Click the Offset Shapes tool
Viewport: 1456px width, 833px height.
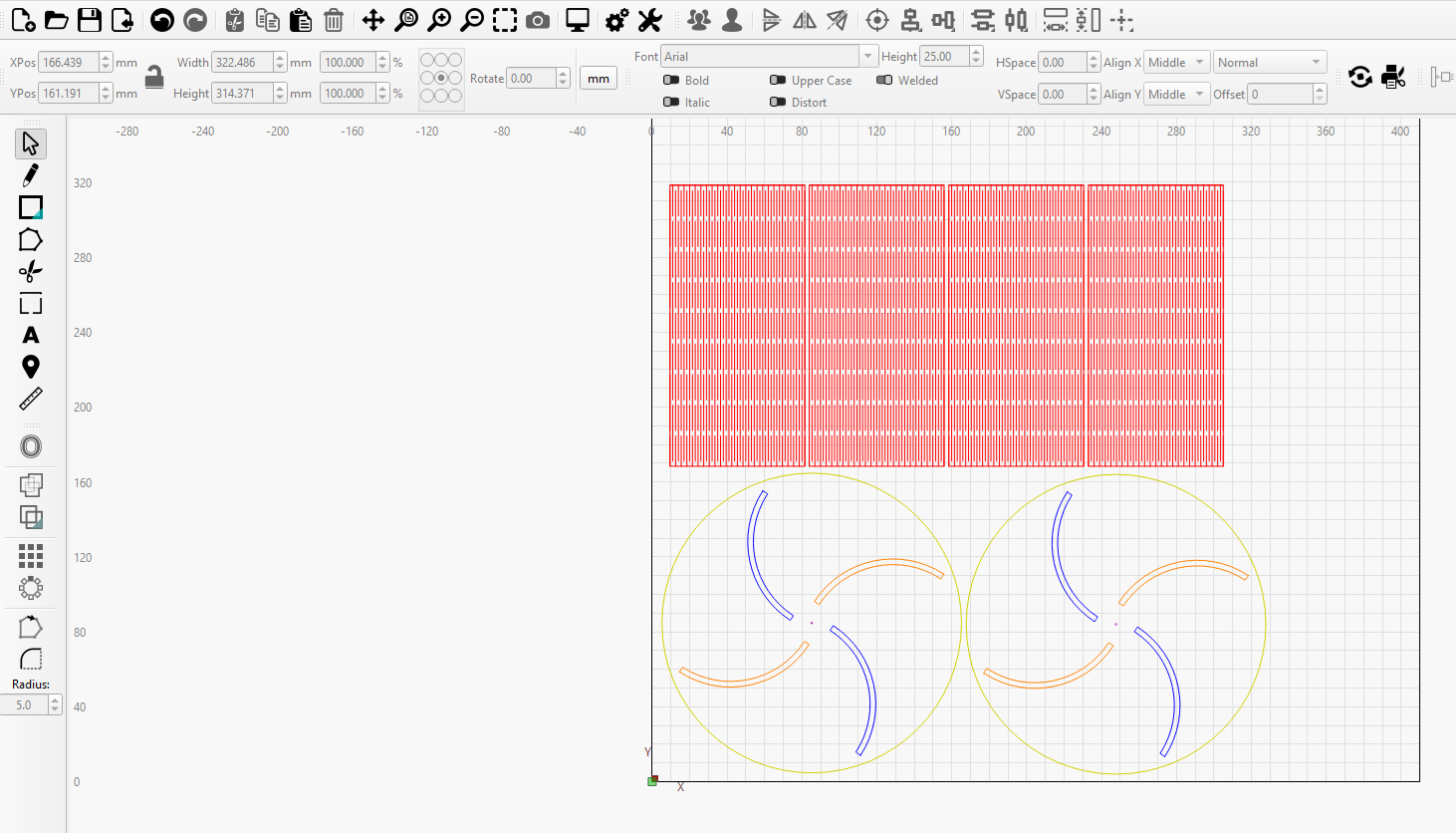coord(31,446)
